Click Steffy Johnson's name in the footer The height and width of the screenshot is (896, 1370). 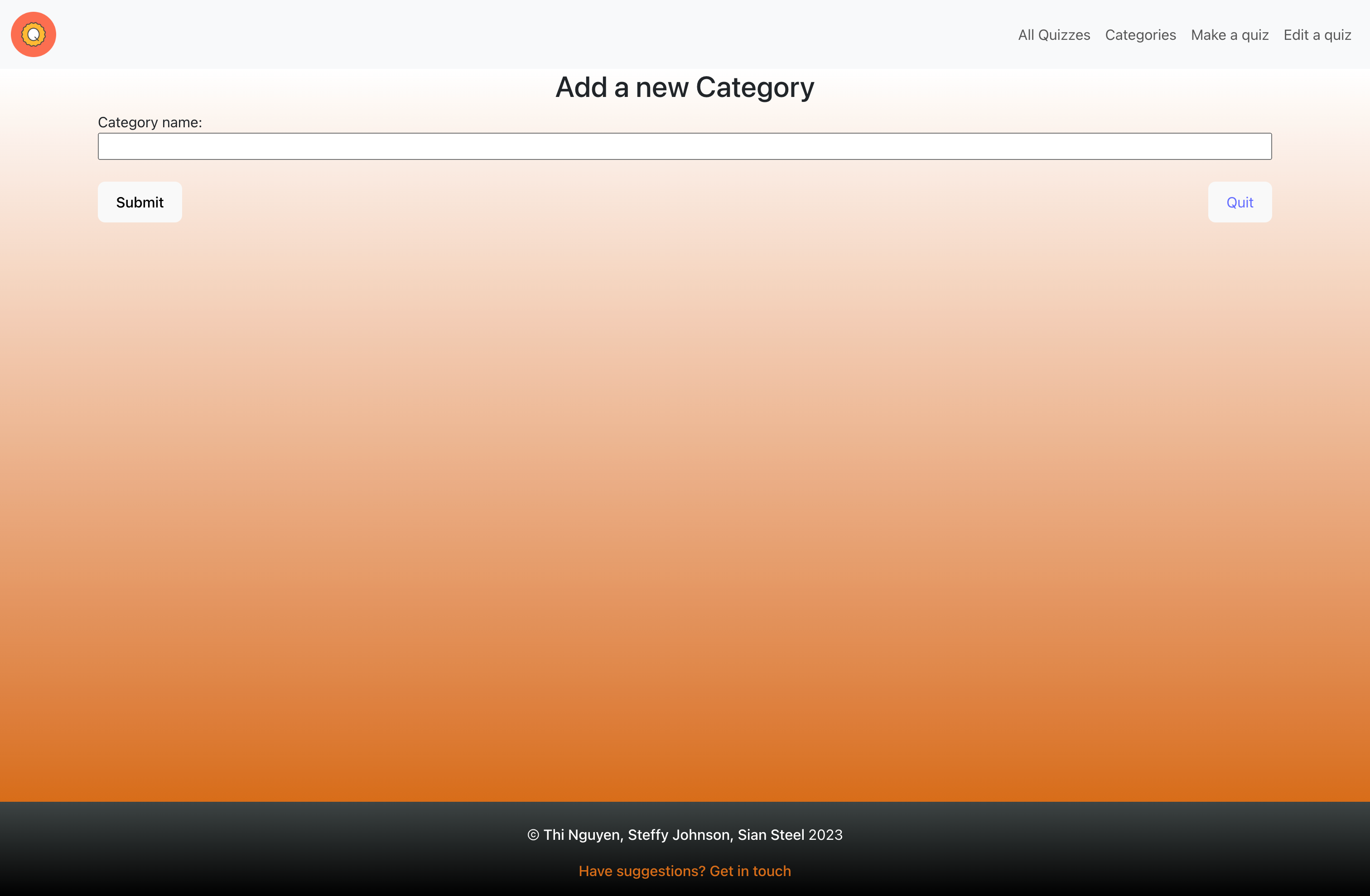click(x=679, y=835)
